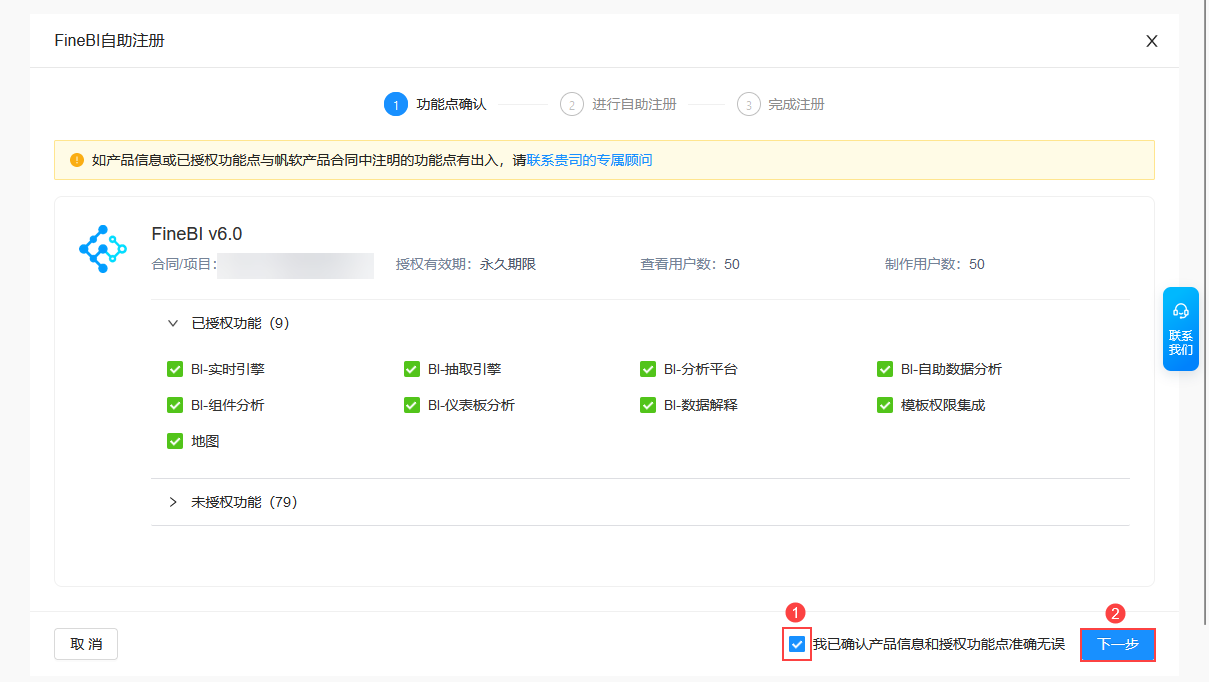
Task: Check the 我已确认产品信息 confirmation checkbox
Action: coord(797,644)
